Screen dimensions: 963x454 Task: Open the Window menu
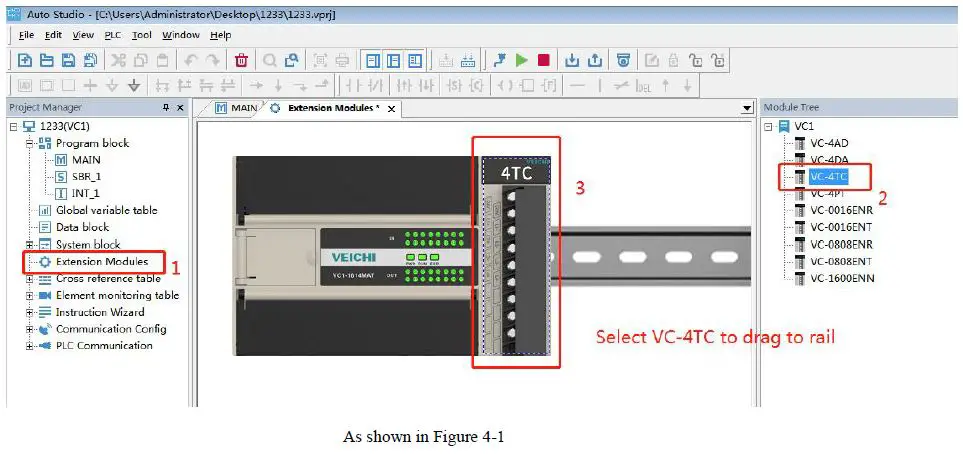pyautogui.click(x=181, y=35)
